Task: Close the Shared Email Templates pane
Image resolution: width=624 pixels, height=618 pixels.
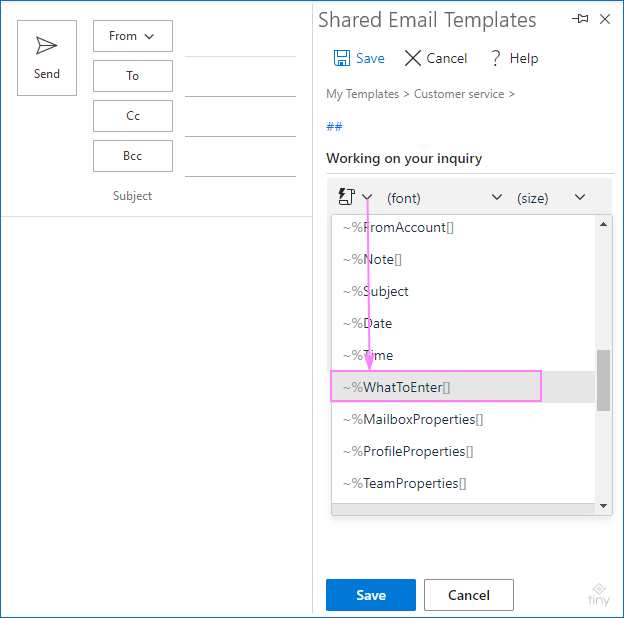Action: [605, 19]
